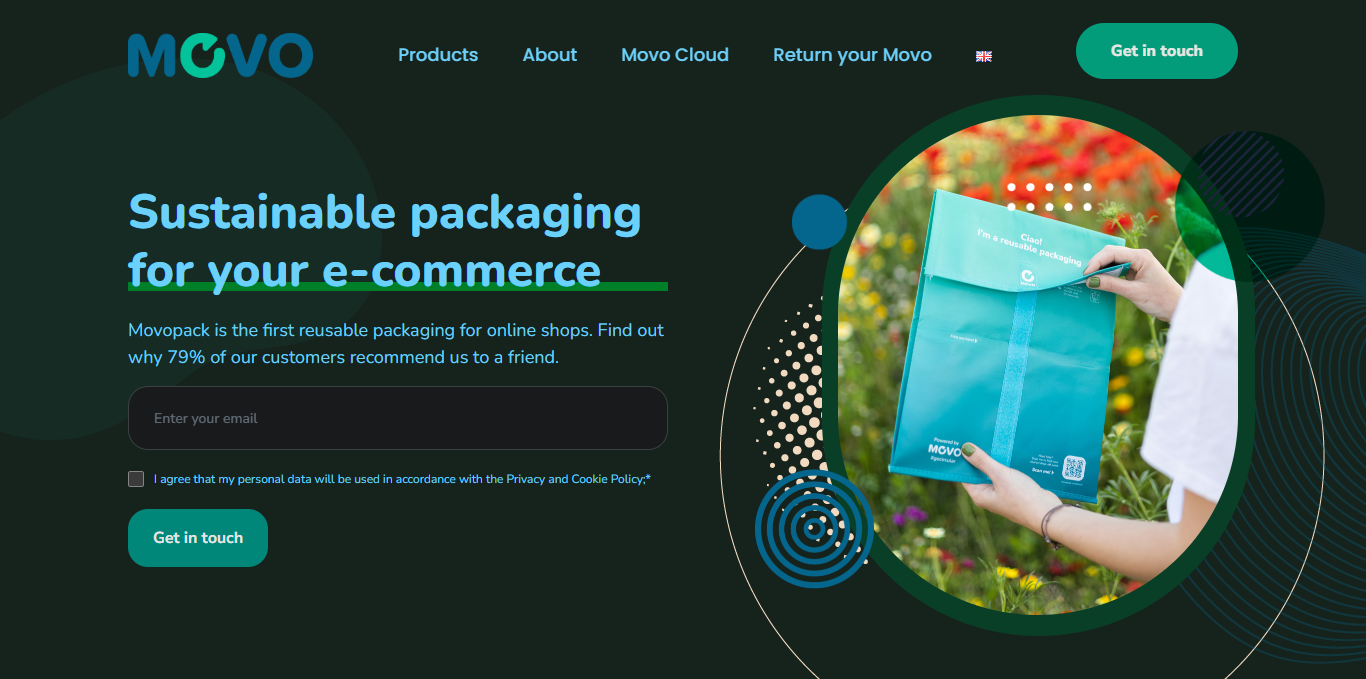The image size is (1366, 679).
Task: Click the blue concentric circles graphic
Action: point(814,528)
